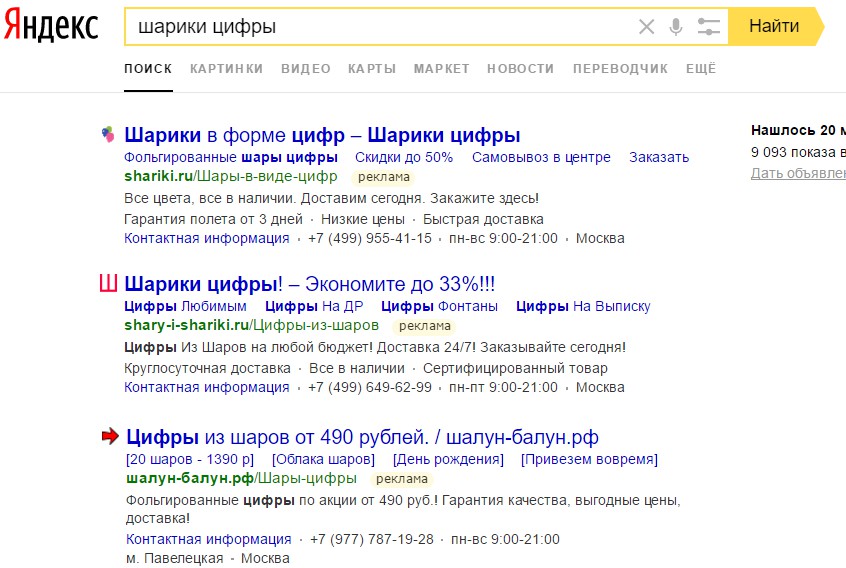The height and width of the screenshot is (568, 846).
Task: Click the red arrow favicon of шалун-балун.рф
Action: click(110, 436)
